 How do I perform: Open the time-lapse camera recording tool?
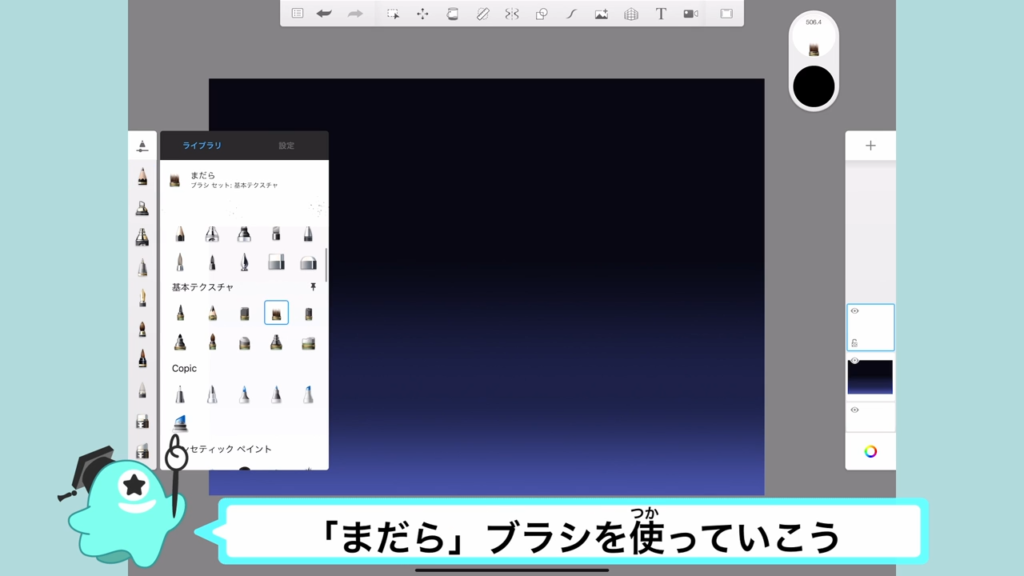pyautogui.click(x=690, y=14)
